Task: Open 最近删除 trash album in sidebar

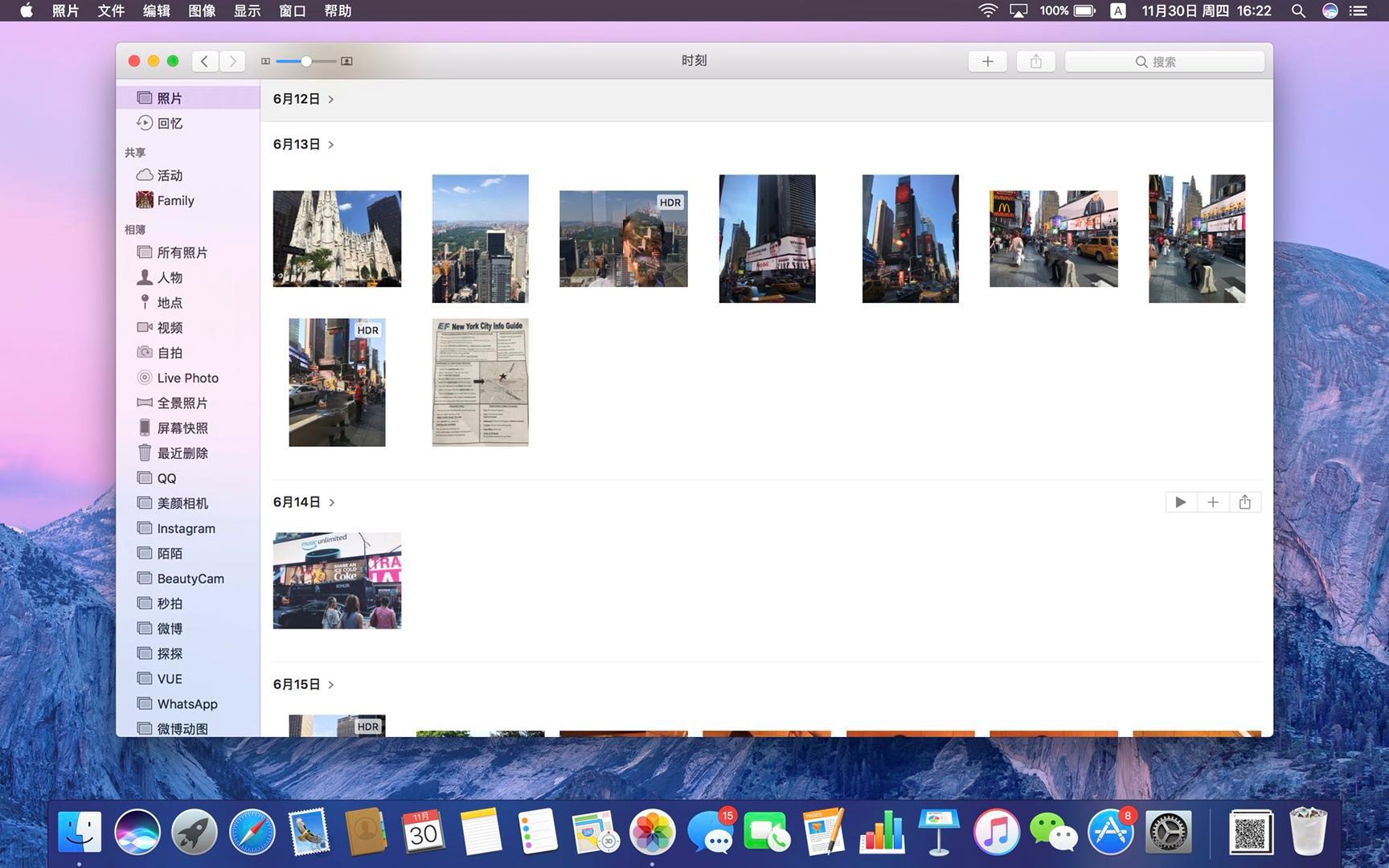Action: 182,453
